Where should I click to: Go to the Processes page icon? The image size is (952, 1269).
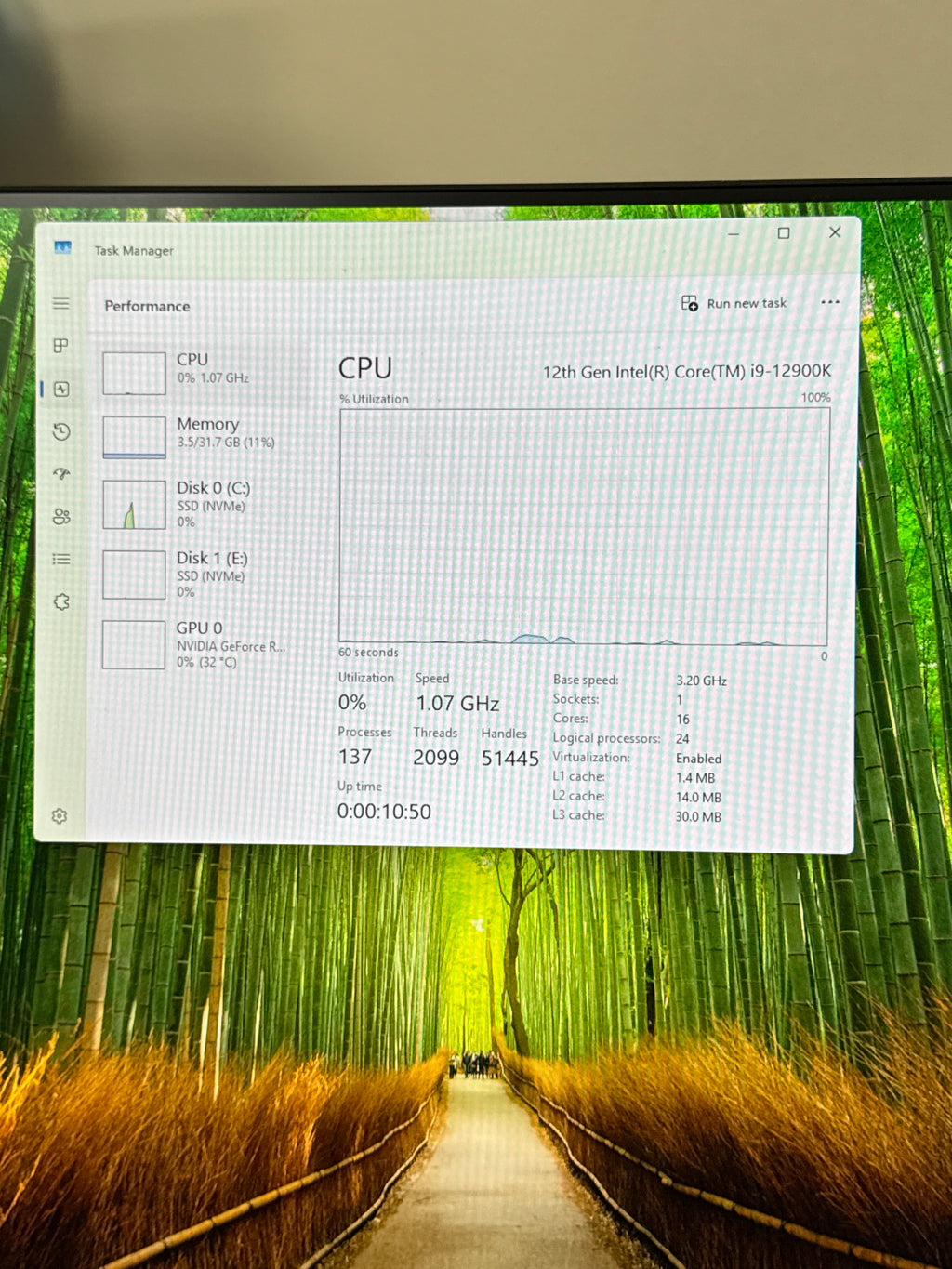coord(61,346)
